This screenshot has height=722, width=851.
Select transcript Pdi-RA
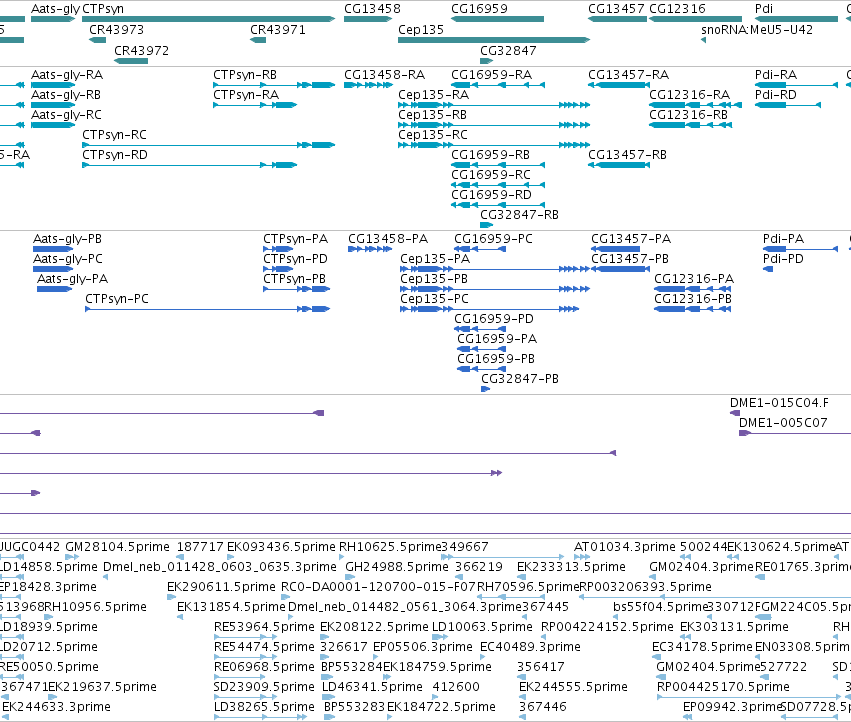pyautogui.click(x=776, y=74)
